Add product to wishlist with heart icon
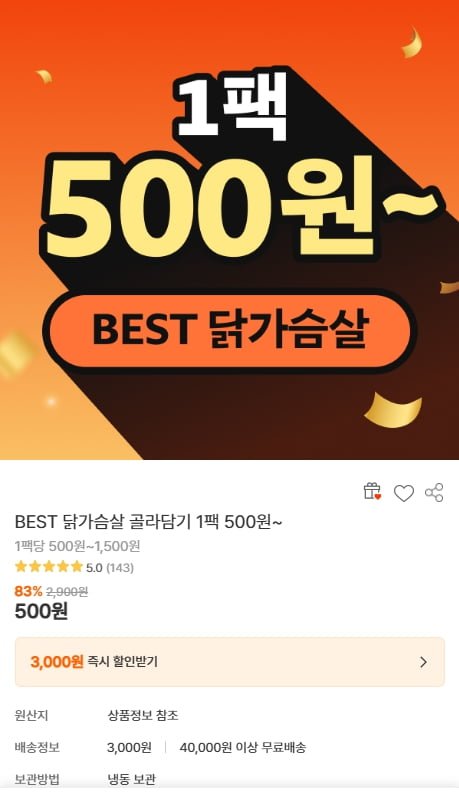The image size is (459, 798). click(x=404, y=493)
